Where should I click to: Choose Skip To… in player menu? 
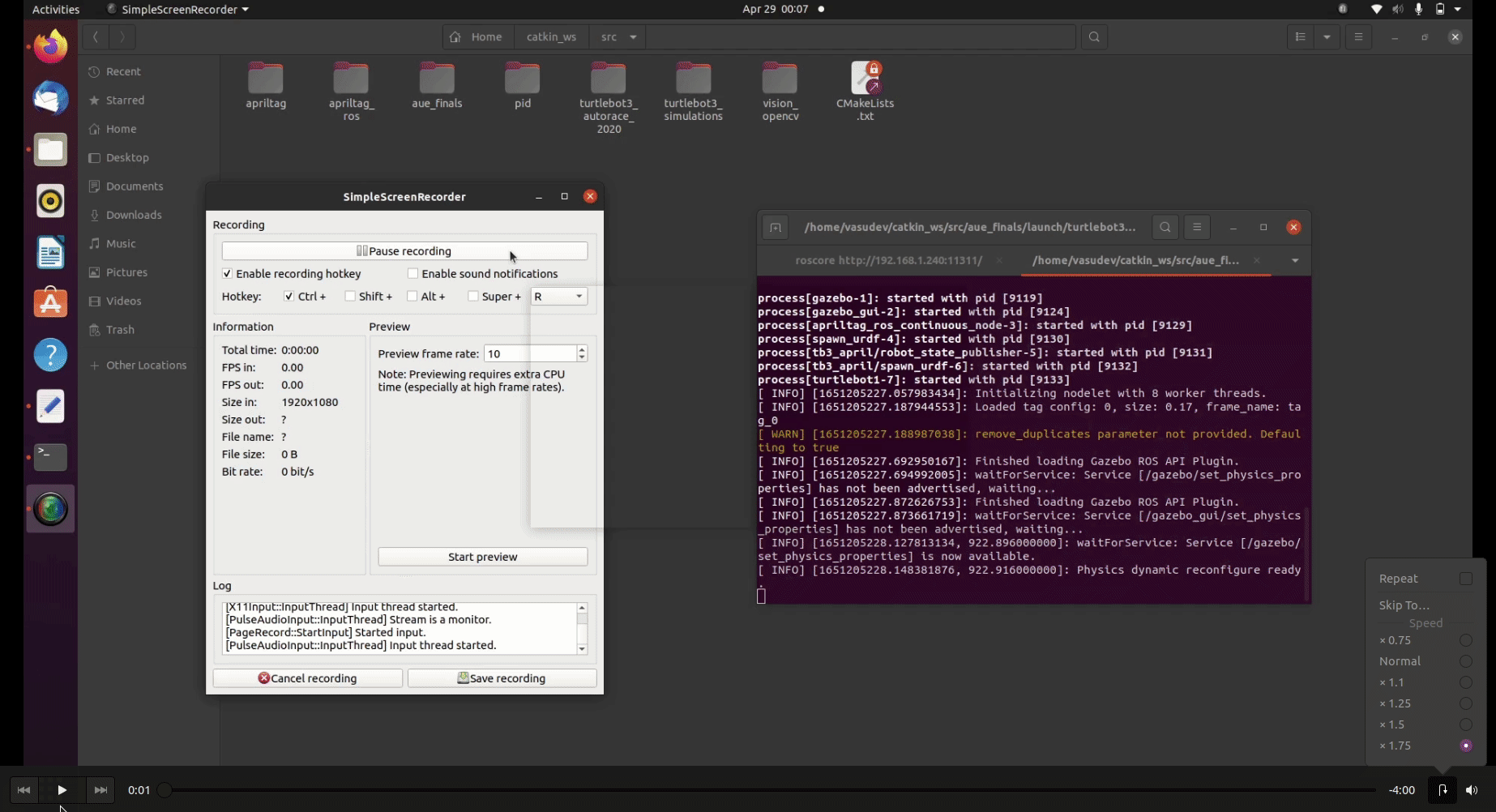pos(1404,605)
